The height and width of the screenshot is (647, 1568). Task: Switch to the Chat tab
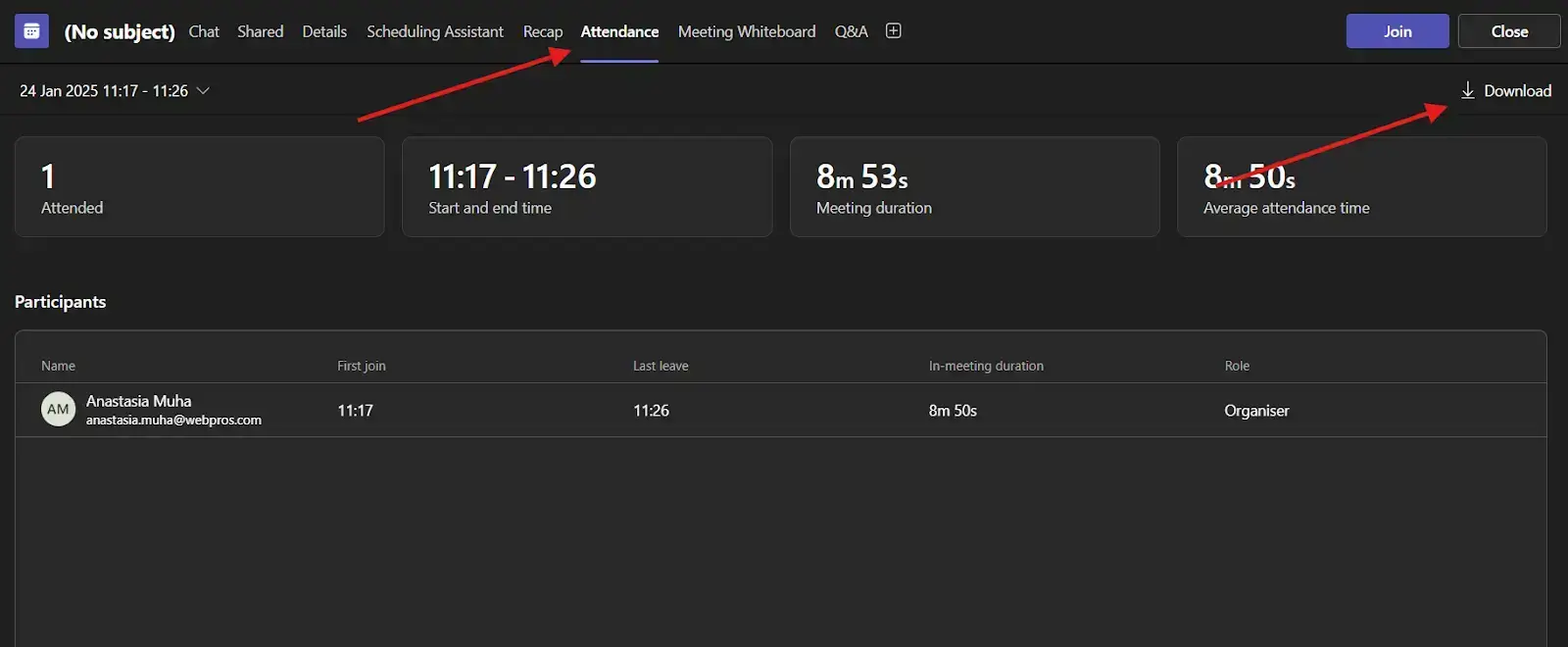coord(204,31)
